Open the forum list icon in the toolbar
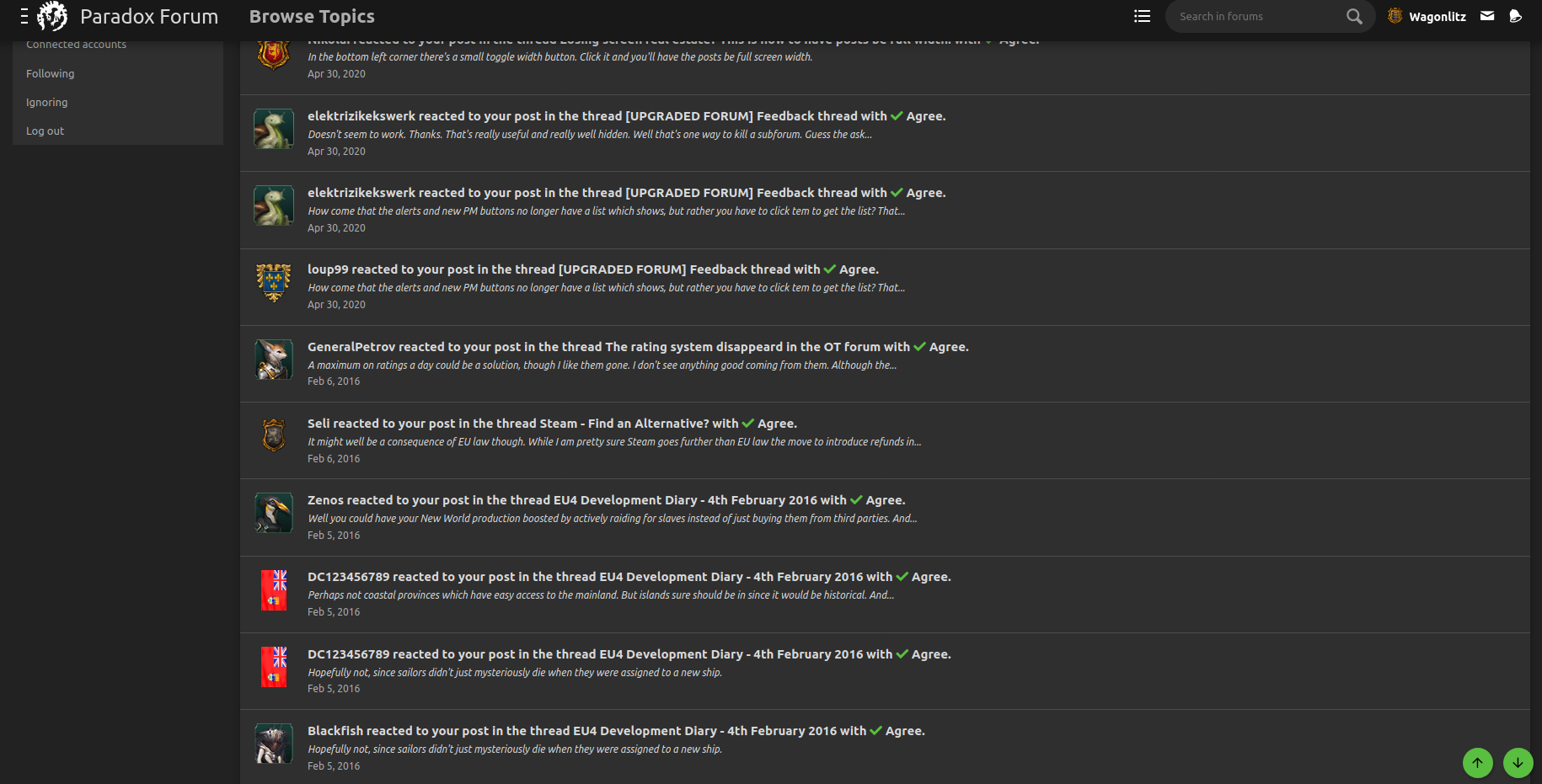 point(1142,15)
